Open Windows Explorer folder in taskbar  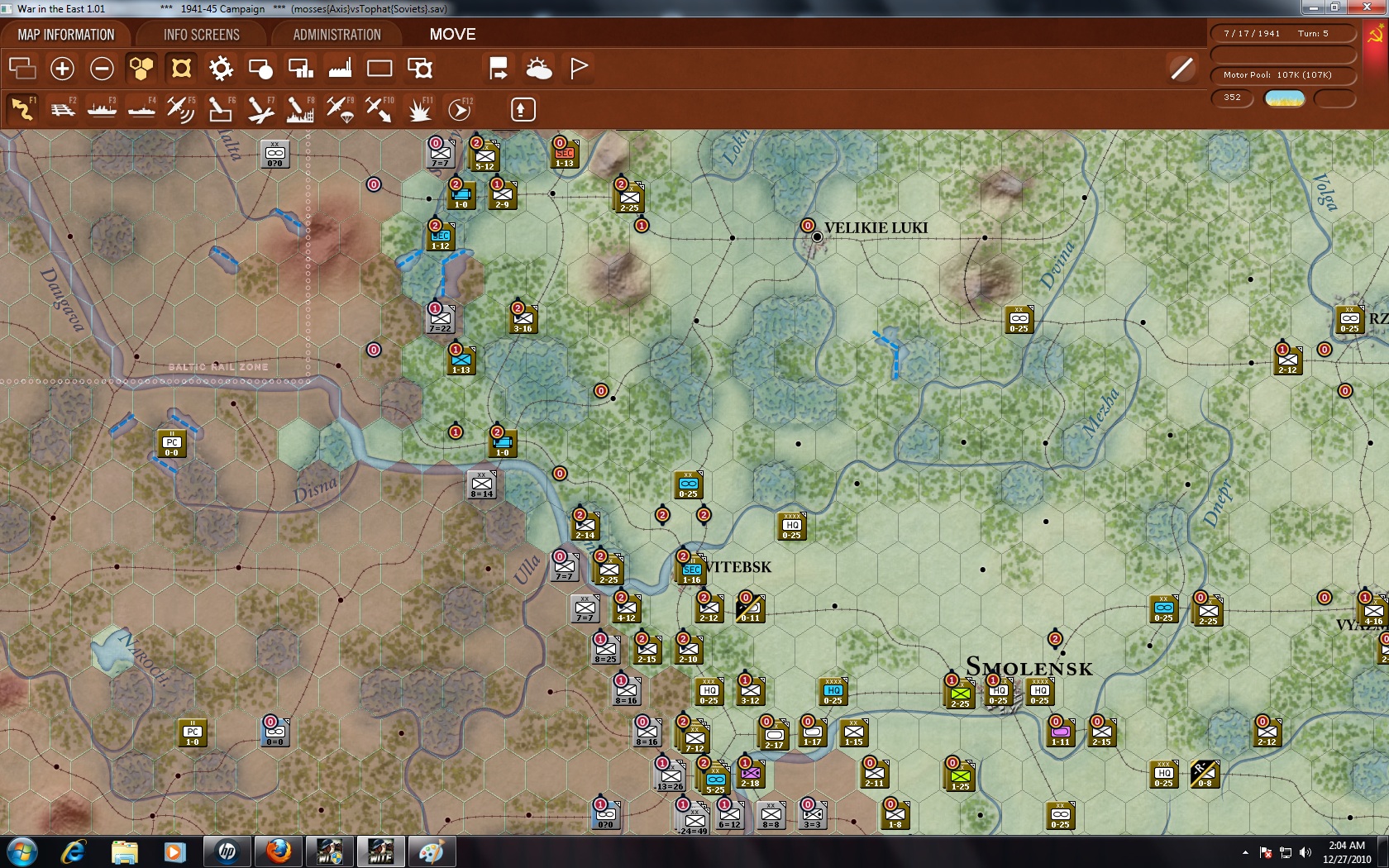125,851
